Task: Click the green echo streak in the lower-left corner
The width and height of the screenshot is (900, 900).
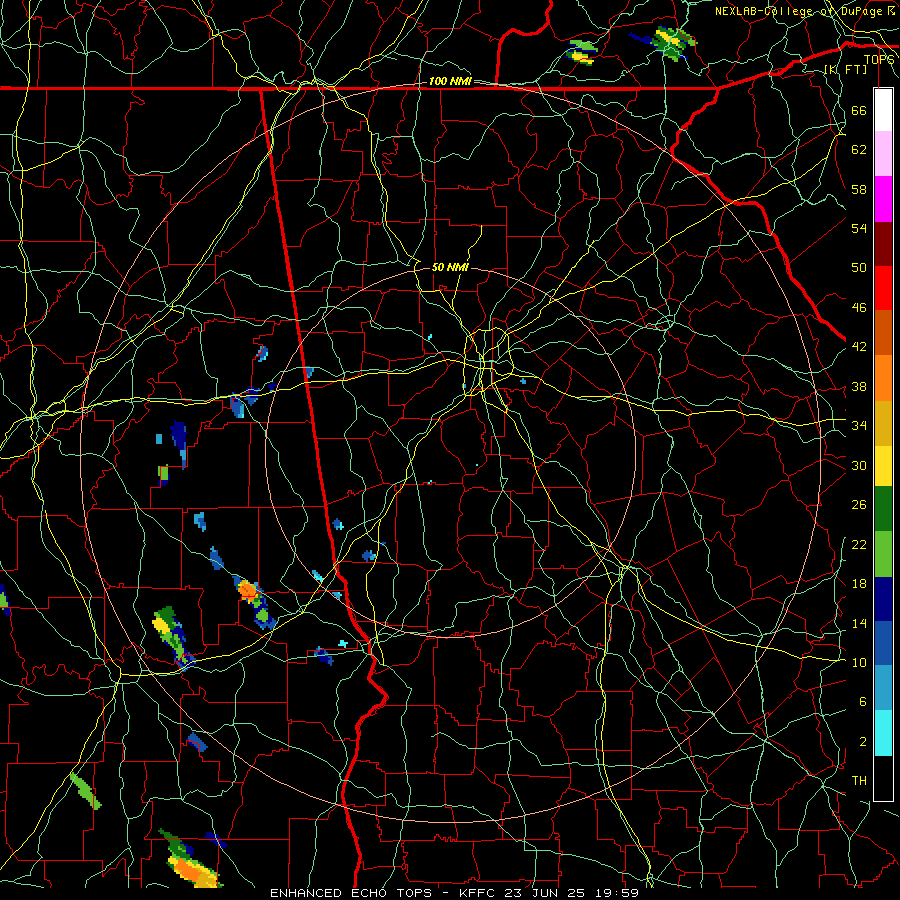Action: [x=86, y=791]
